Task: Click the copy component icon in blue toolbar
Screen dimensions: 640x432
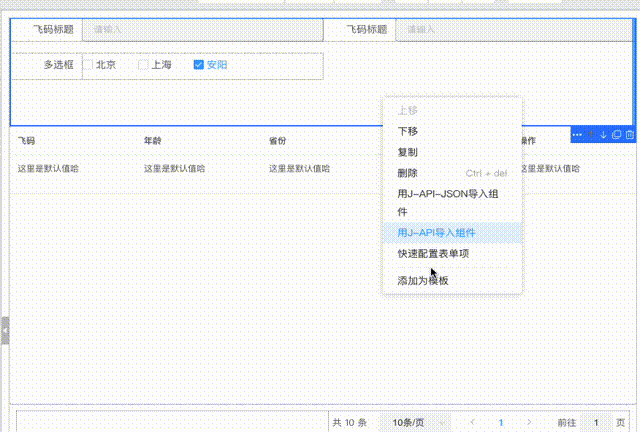Action: coord(616,135)
